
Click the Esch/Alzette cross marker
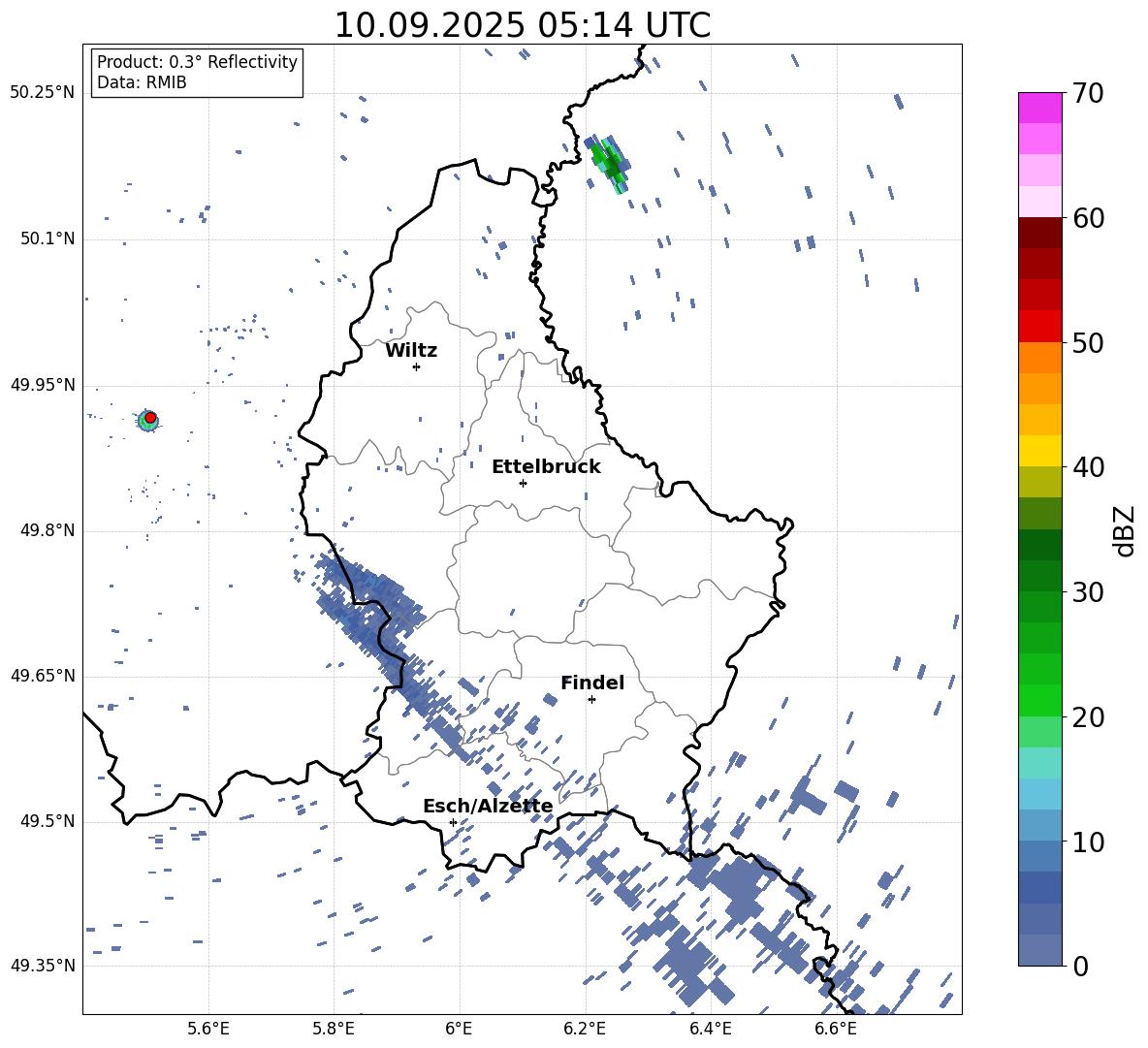(x=453, y=822)
